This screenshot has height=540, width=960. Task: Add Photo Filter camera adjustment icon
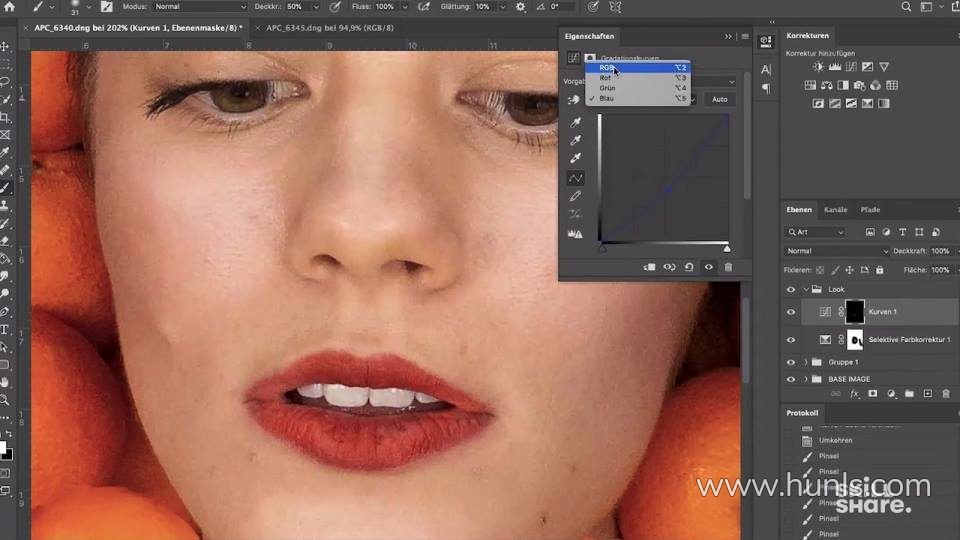tap(860, 85)
